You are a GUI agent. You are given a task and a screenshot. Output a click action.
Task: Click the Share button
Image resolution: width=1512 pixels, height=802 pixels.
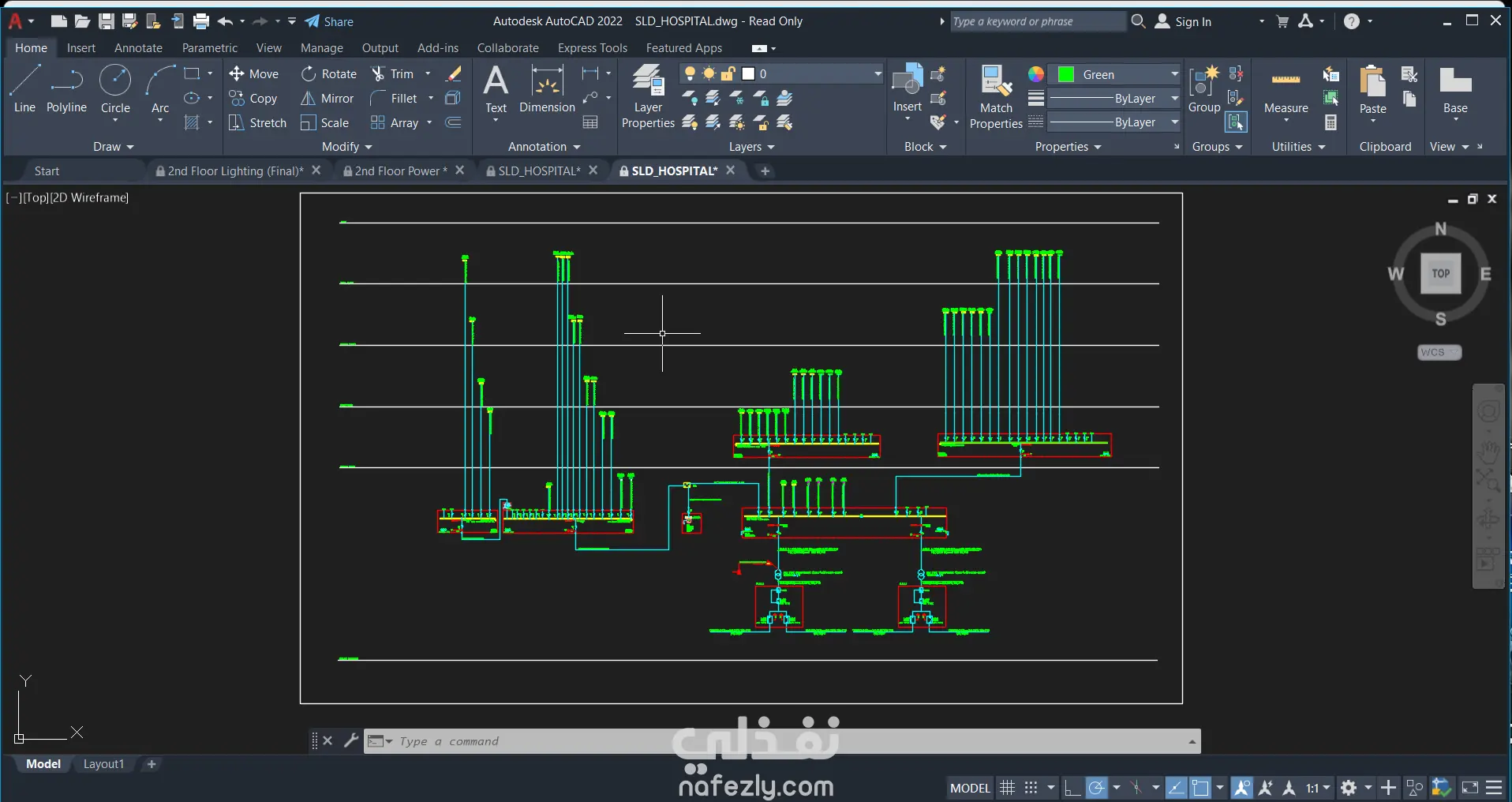point(329,22)
